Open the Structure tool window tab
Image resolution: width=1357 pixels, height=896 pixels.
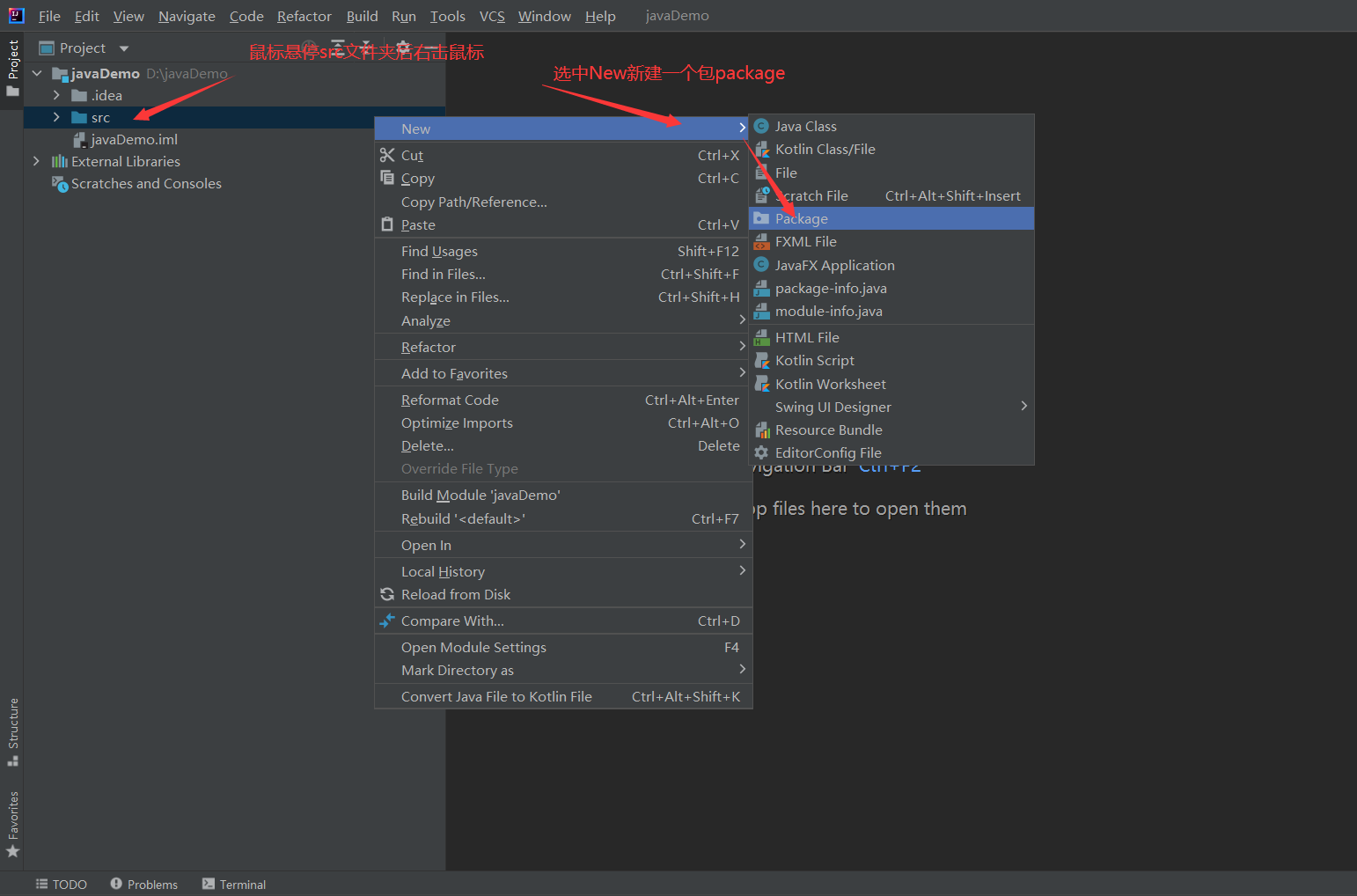click(x=12, y=731)
